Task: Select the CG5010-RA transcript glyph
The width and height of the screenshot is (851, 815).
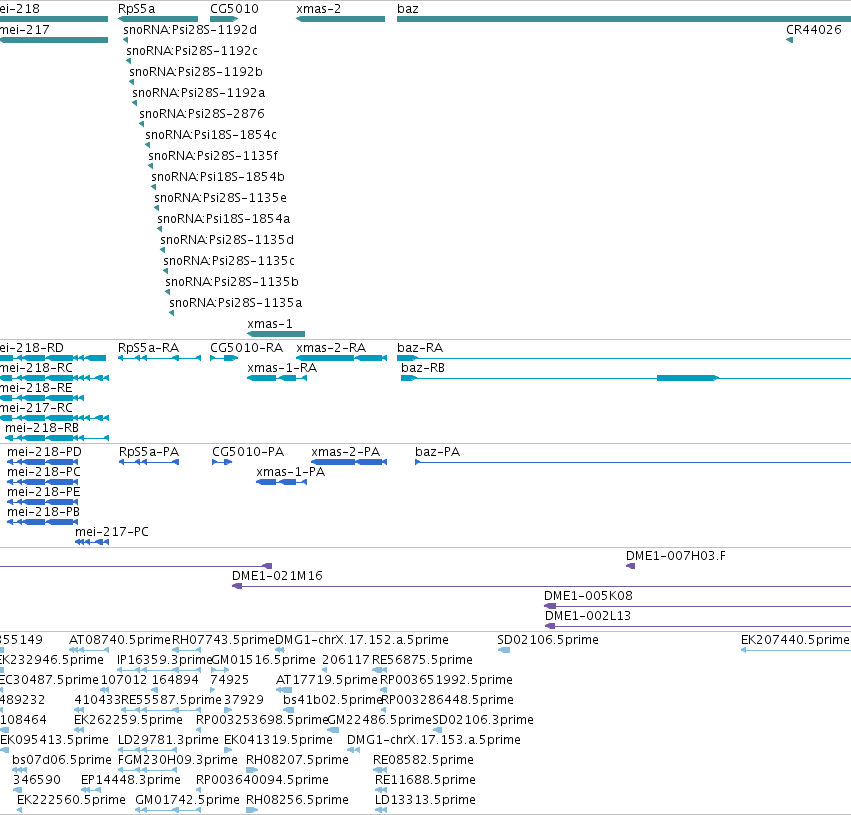Action: click(224, 358)
